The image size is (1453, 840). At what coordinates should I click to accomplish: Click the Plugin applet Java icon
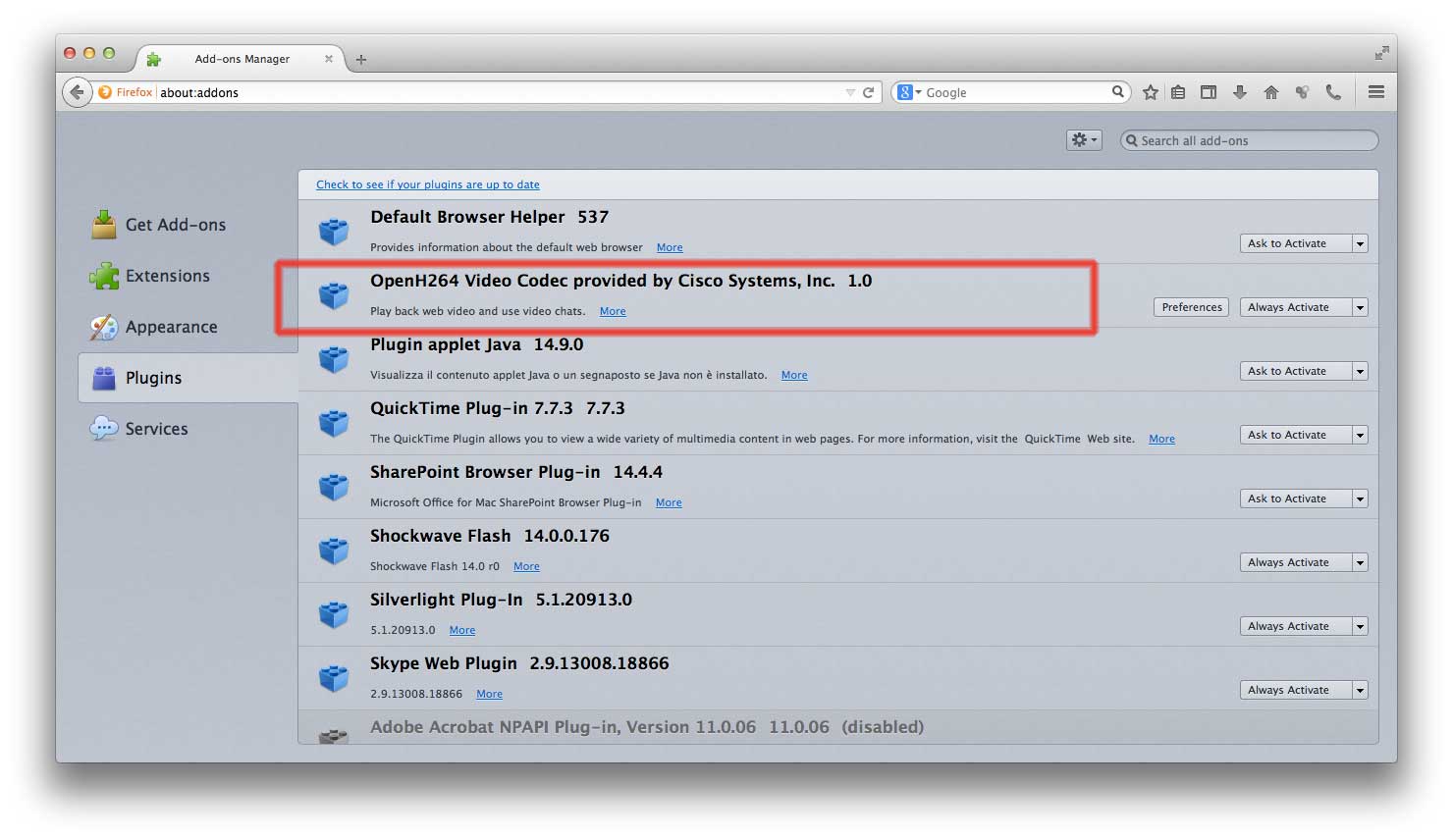click(x=334, y=359)
